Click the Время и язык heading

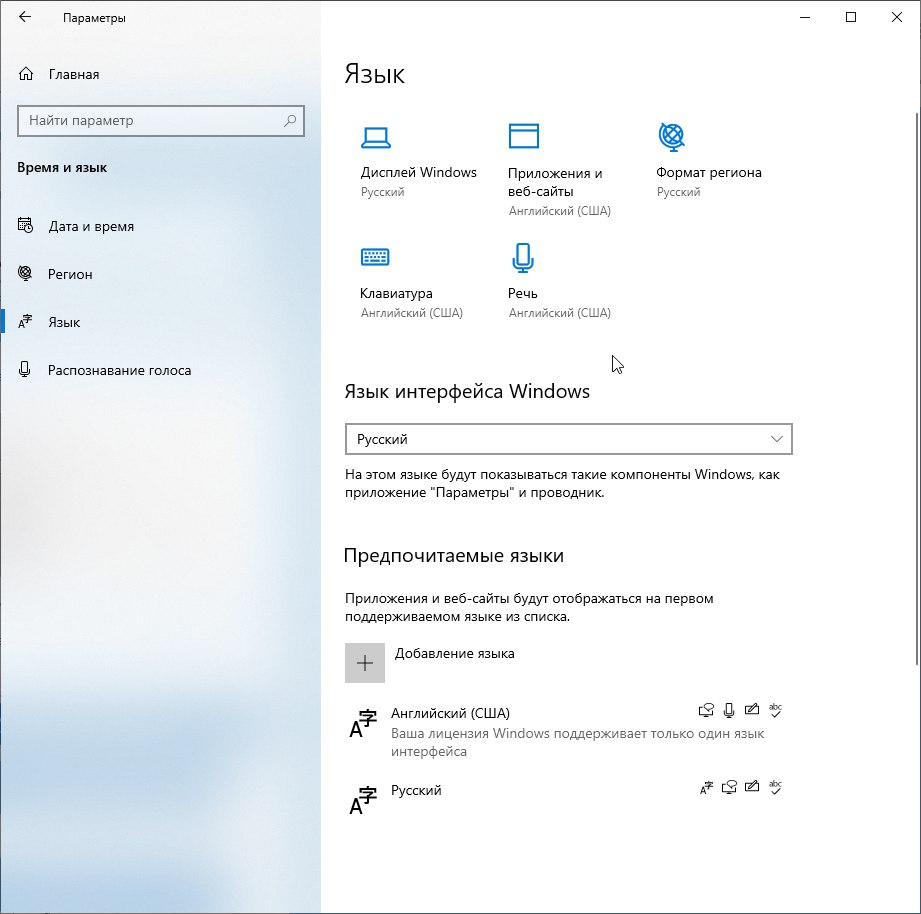[x=62, y=167]
